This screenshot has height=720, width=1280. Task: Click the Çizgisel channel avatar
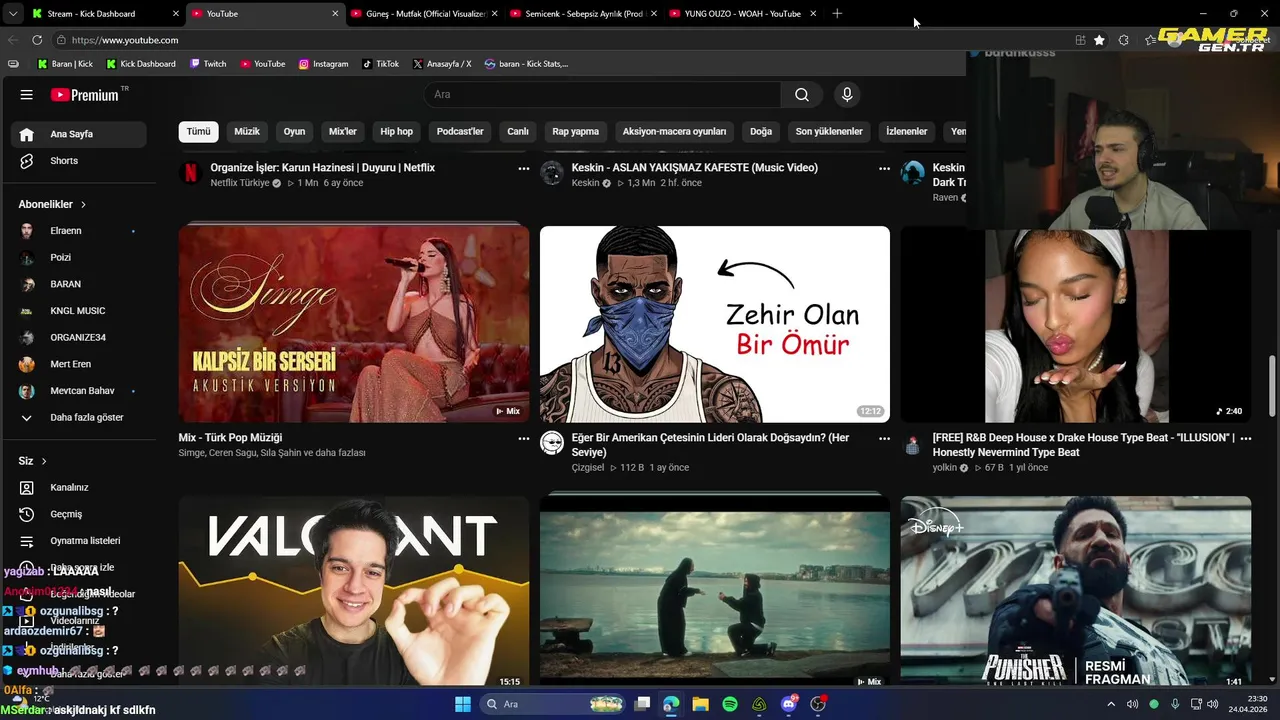(552, 443)
